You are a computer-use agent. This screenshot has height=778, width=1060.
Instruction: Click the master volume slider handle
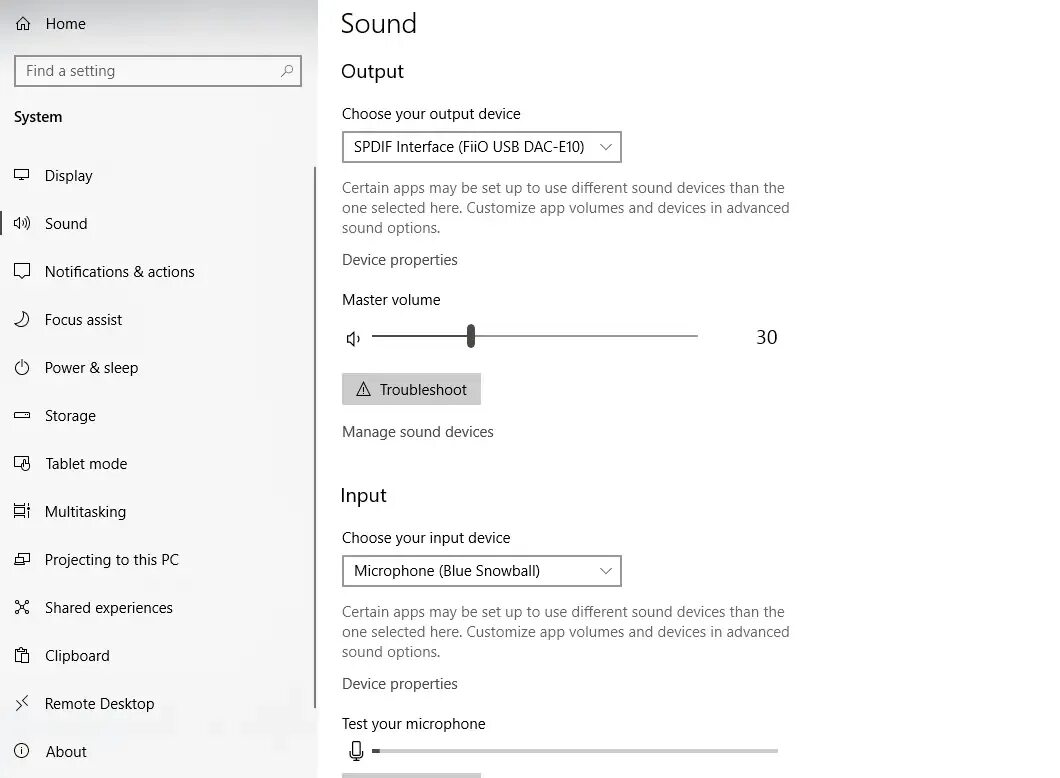(470, 337)
